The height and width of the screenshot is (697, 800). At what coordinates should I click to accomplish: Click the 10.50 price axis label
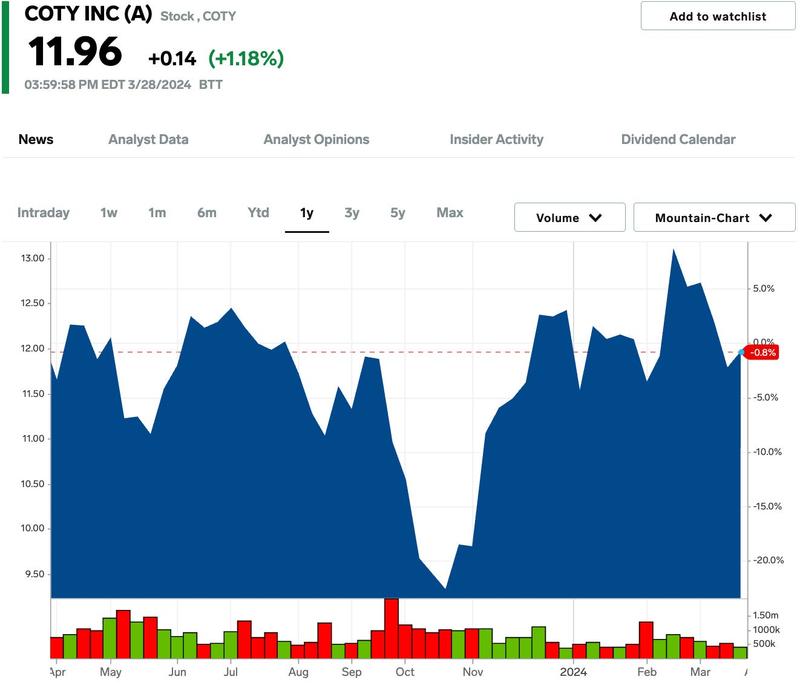coord(33,484)
